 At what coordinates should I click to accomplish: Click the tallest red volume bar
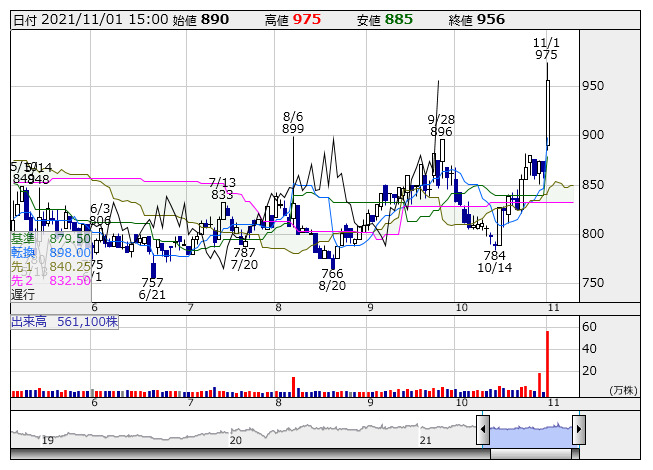(x=547, y=364)
